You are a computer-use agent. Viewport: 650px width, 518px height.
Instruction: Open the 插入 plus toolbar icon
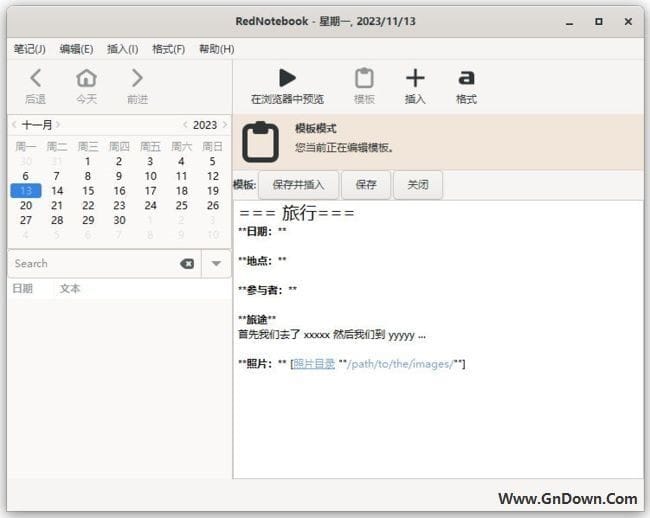[x=415, y=78]
